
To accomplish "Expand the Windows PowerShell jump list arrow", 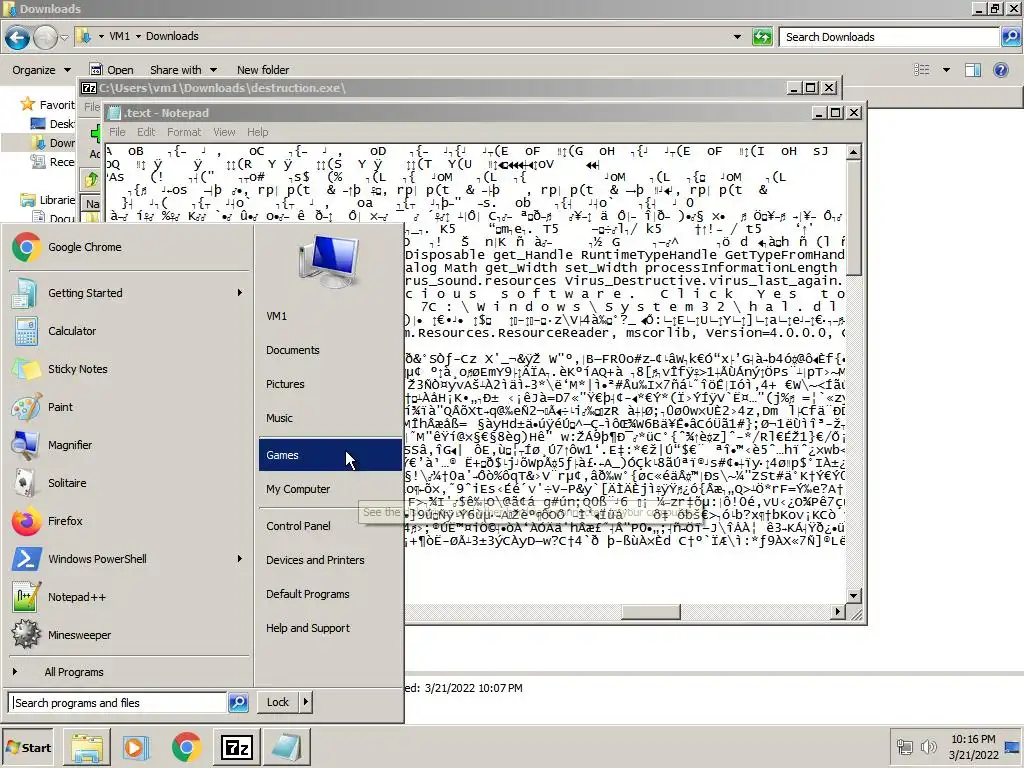I will (x=240, y=558).
